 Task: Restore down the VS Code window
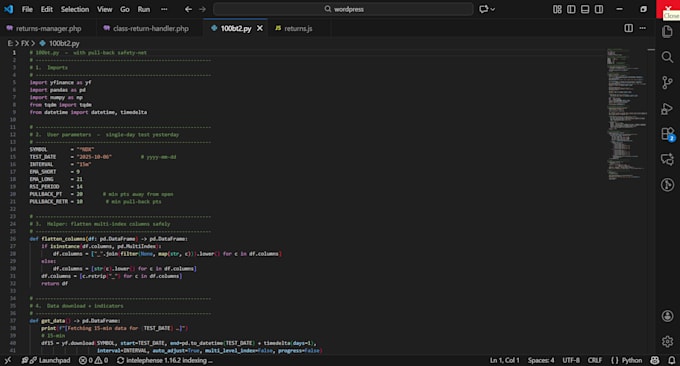[x=643, y=9]
